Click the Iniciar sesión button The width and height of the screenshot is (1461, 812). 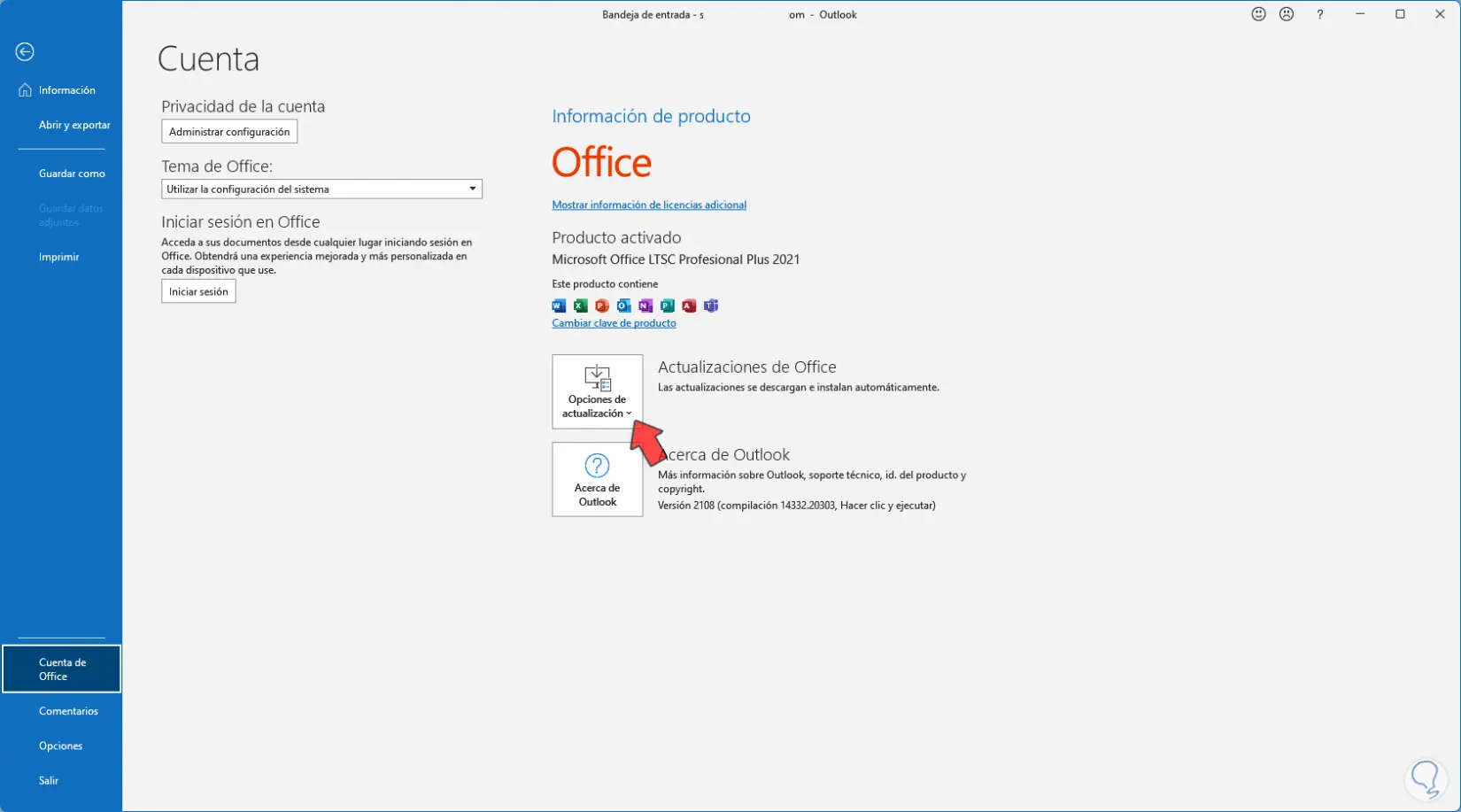(x=198, y=291)
